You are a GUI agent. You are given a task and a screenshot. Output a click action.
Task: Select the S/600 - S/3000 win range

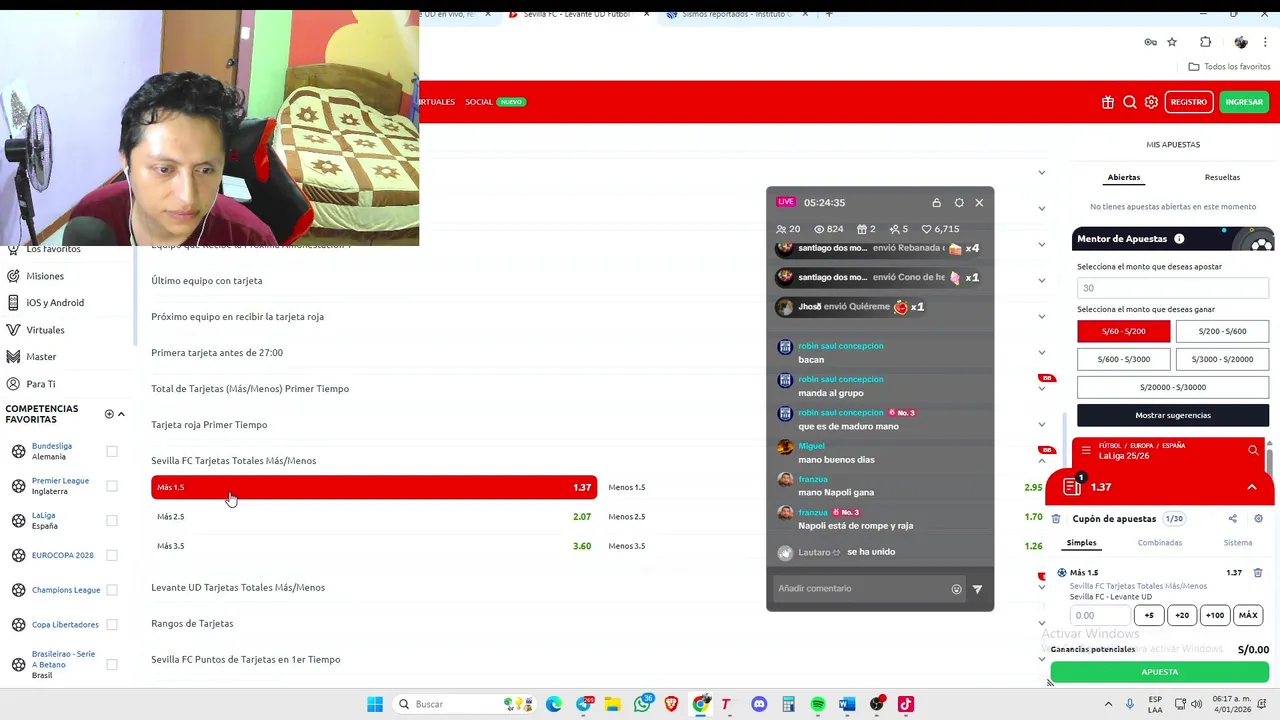(x=1125, y=359)
